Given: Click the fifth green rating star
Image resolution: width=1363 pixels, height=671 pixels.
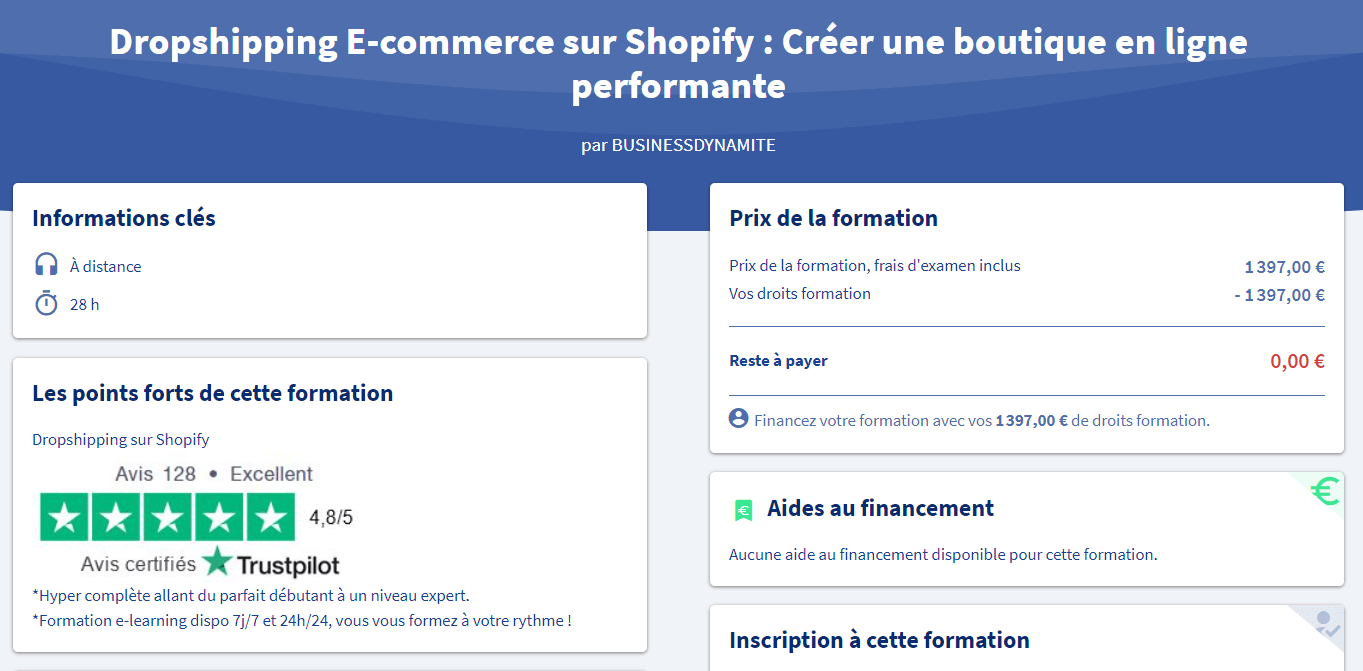Looking at the screenshot, I should 270,517.
